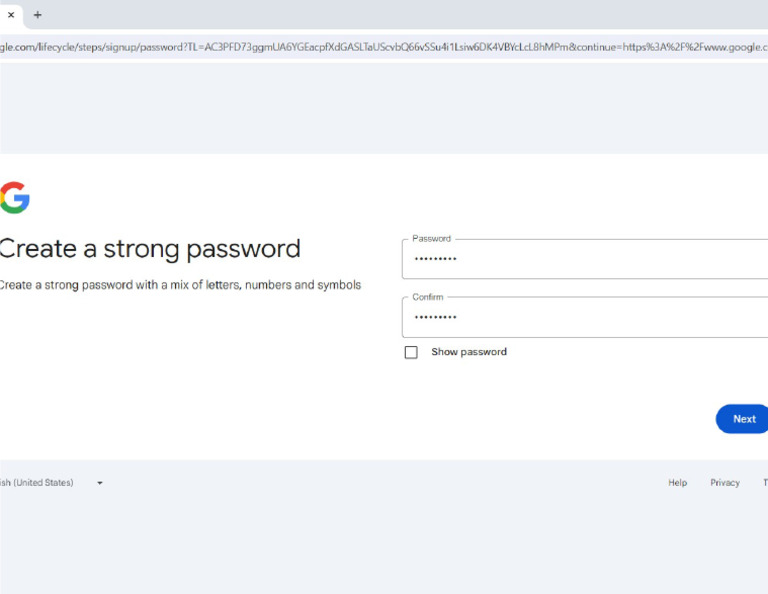The height and width of the screenshot is (594, 768).
Task: Click the "Show password" label text
Action: point(468,352)
